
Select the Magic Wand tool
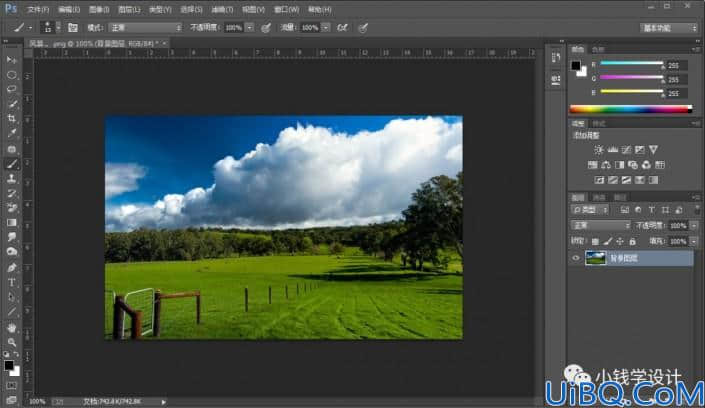(x=12, y=104)
